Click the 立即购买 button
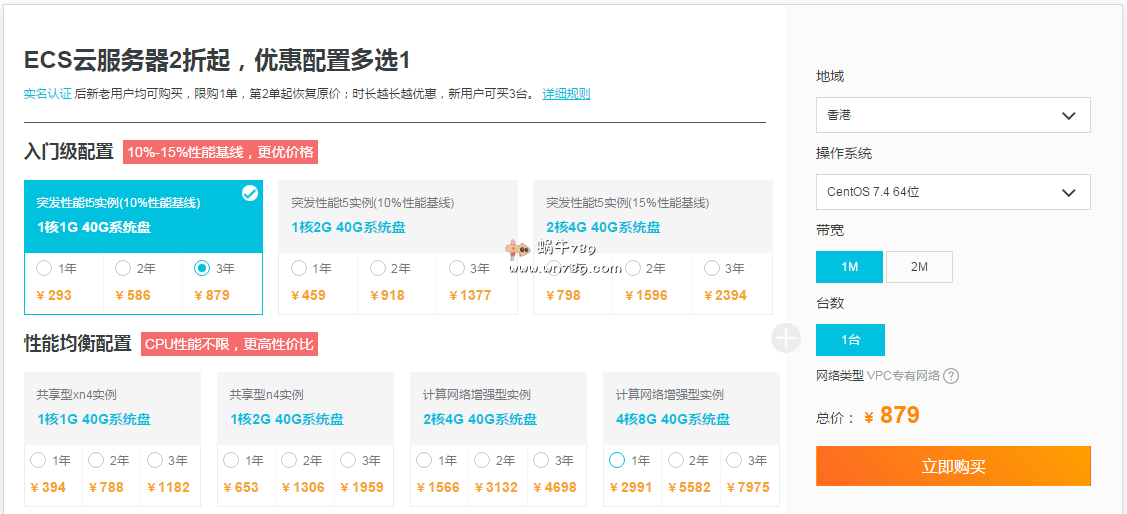Screen dimensions: 1127x514 point(952,466)
